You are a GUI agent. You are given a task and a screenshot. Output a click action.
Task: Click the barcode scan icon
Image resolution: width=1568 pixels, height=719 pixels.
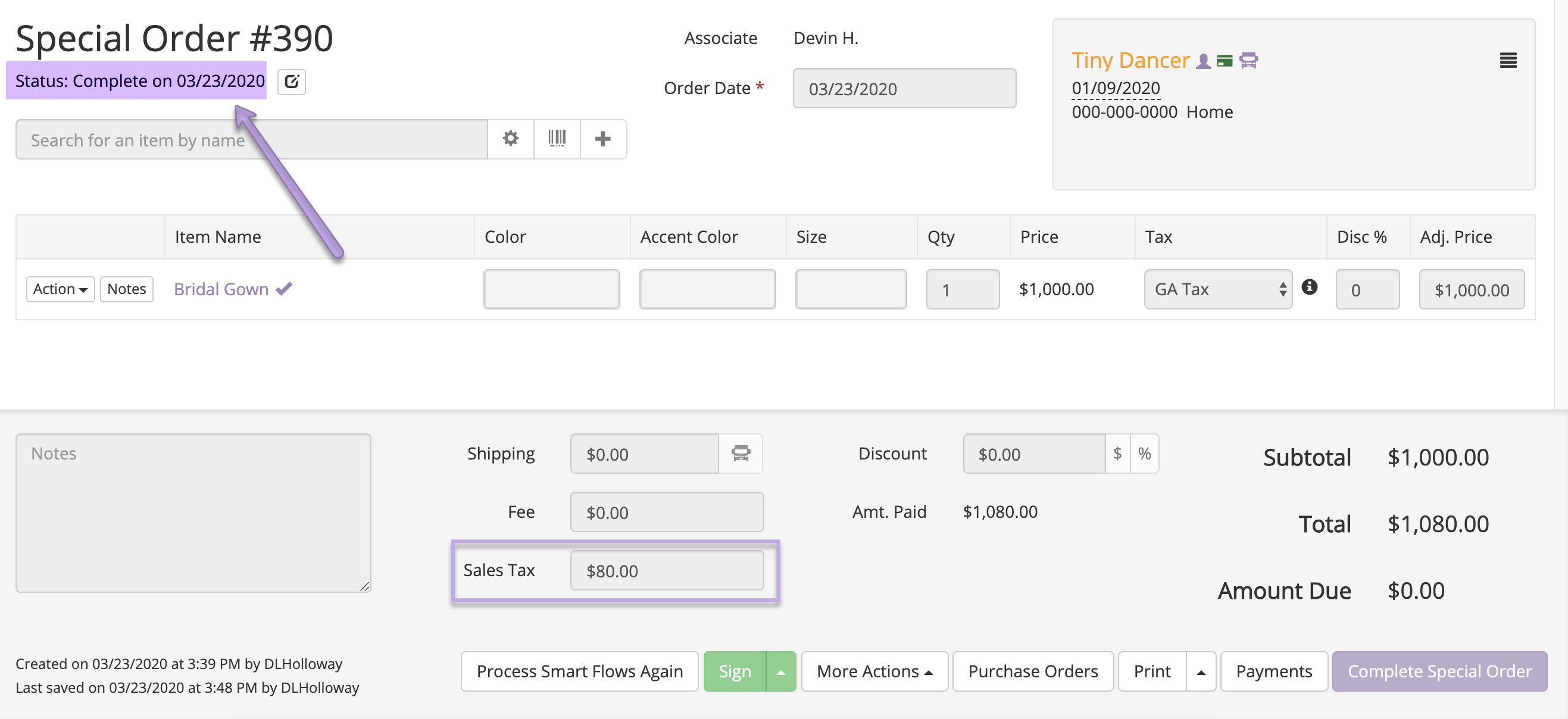pyautogui.click(x=557, y=139)
